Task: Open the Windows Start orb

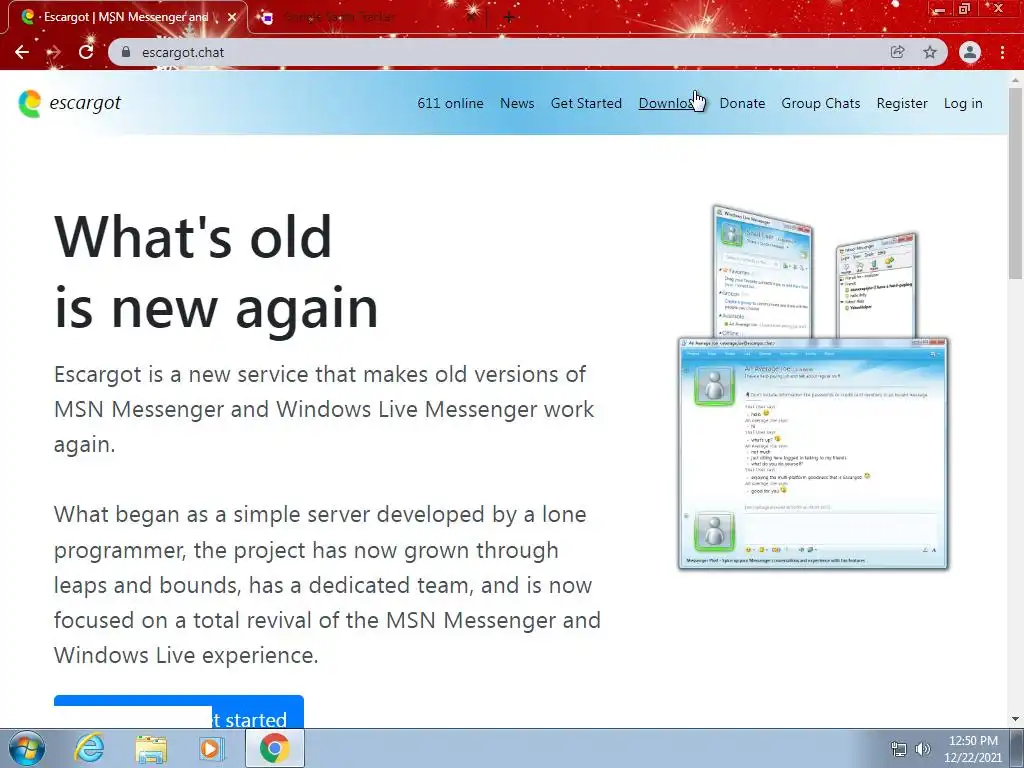Action: tap(27, 748)
